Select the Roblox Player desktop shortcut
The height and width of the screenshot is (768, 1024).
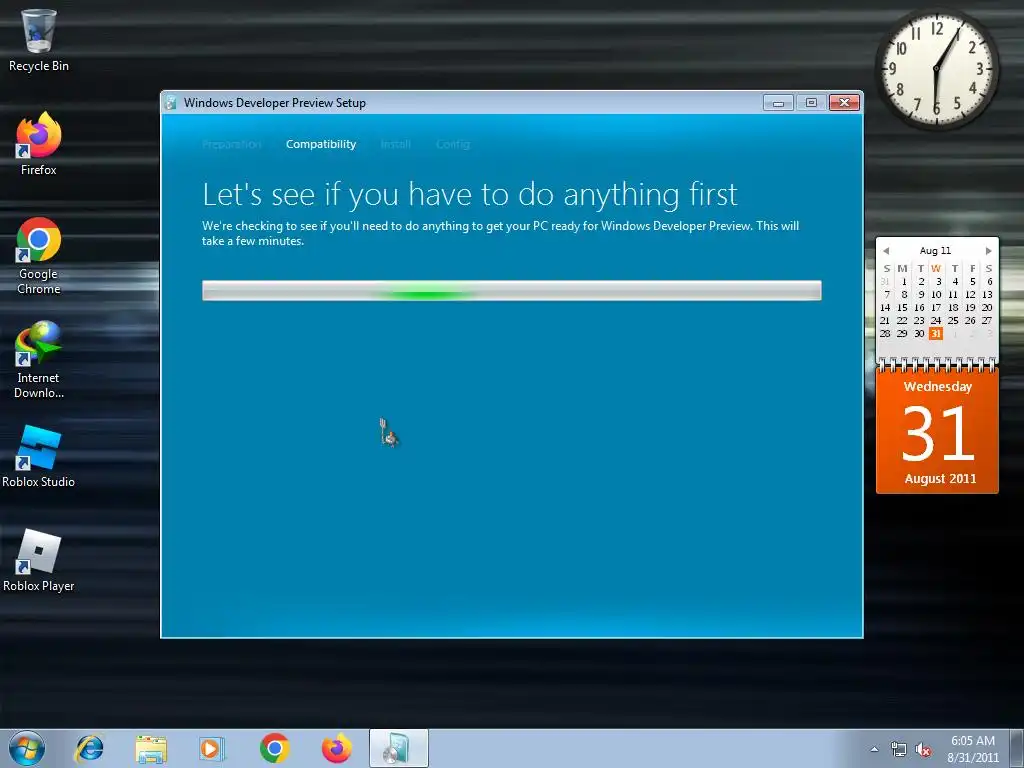(39, 560)
